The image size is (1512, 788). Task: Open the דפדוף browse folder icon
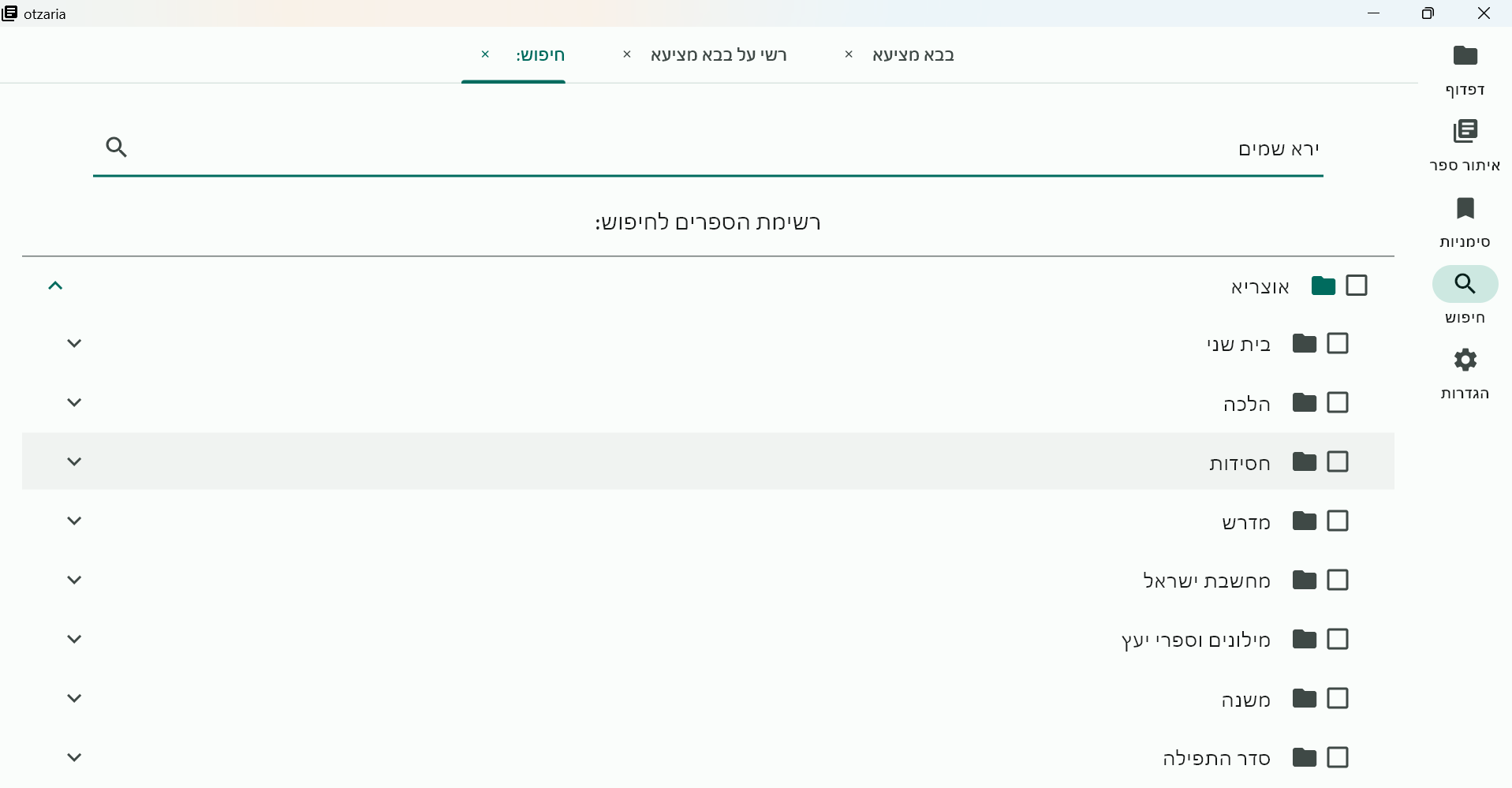tap(1465, 56)
